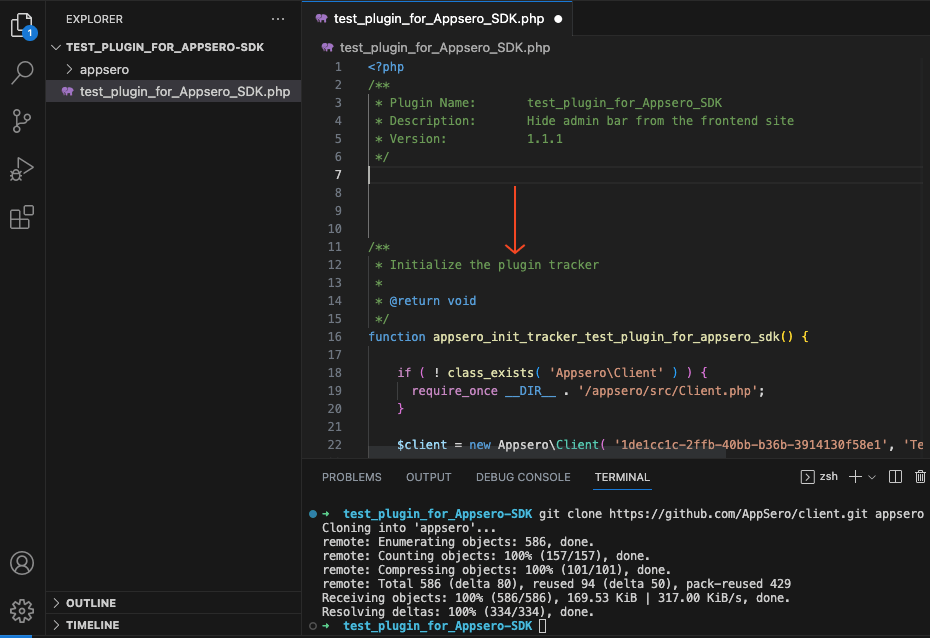The width and height of the screenshot is (930, 638).
Task: Select test_plugin_for_Appsero_SDK.php in file tree
Action: click(x=174, y=91)
